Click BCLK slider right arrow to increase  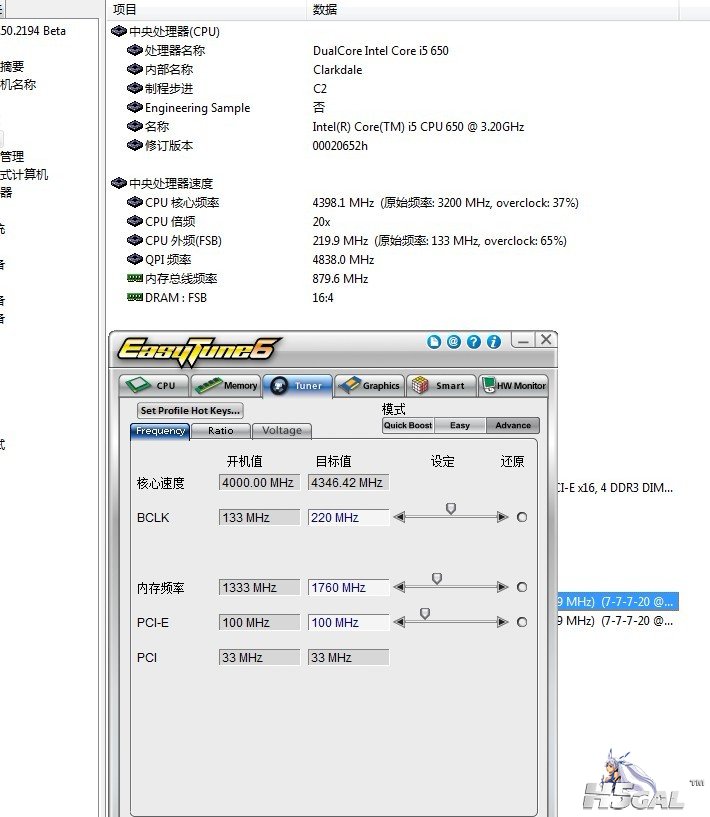pyautogui.click(x=502, y=517)
